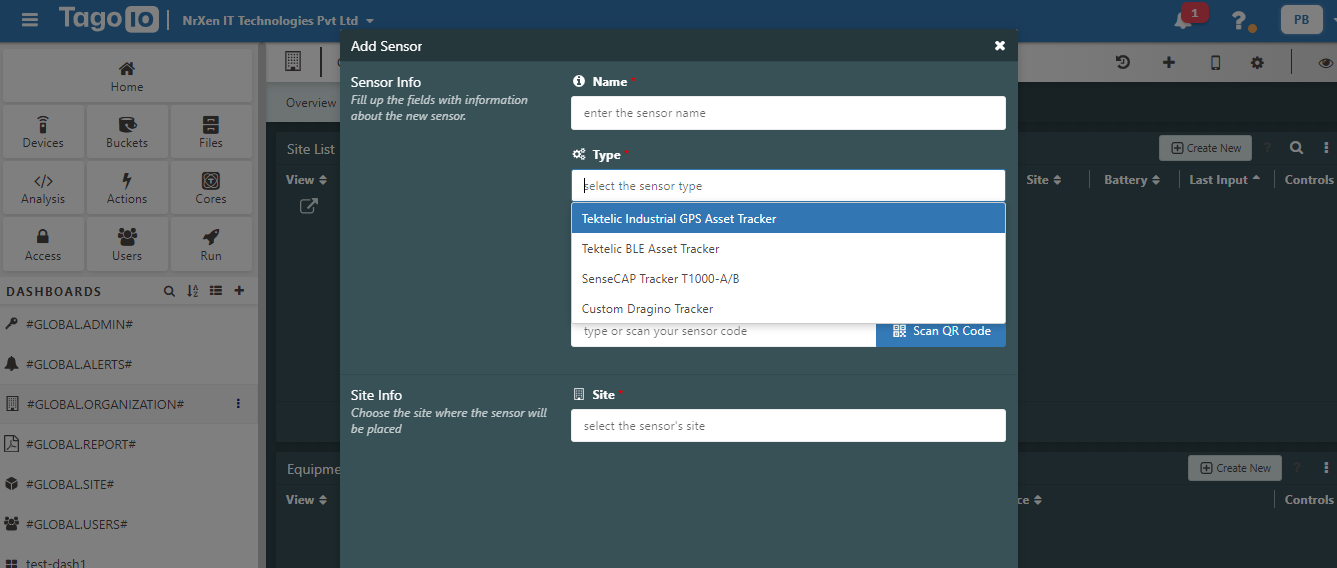Close the Add Sensor dialog
This screenshot has width=1337, height=568.
click(1000, 46)
